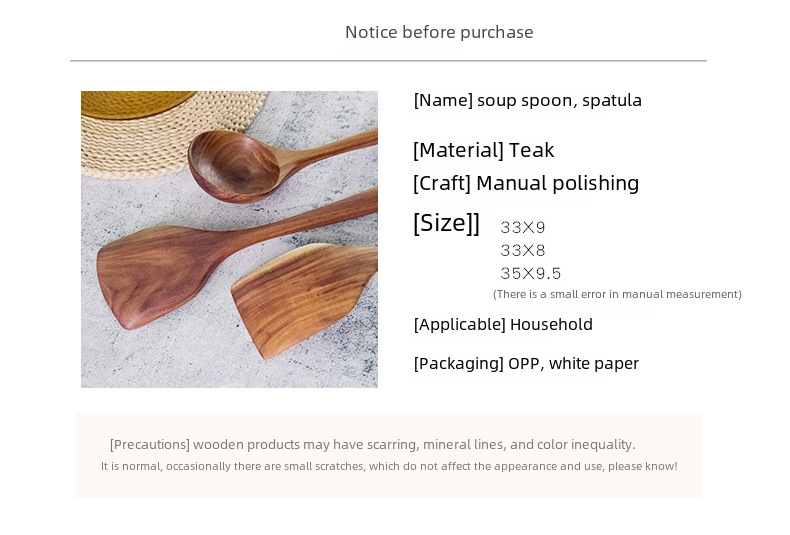Click the 33X9 size value
This screenshot has width=790, height=535.
[x=522, y=228]
